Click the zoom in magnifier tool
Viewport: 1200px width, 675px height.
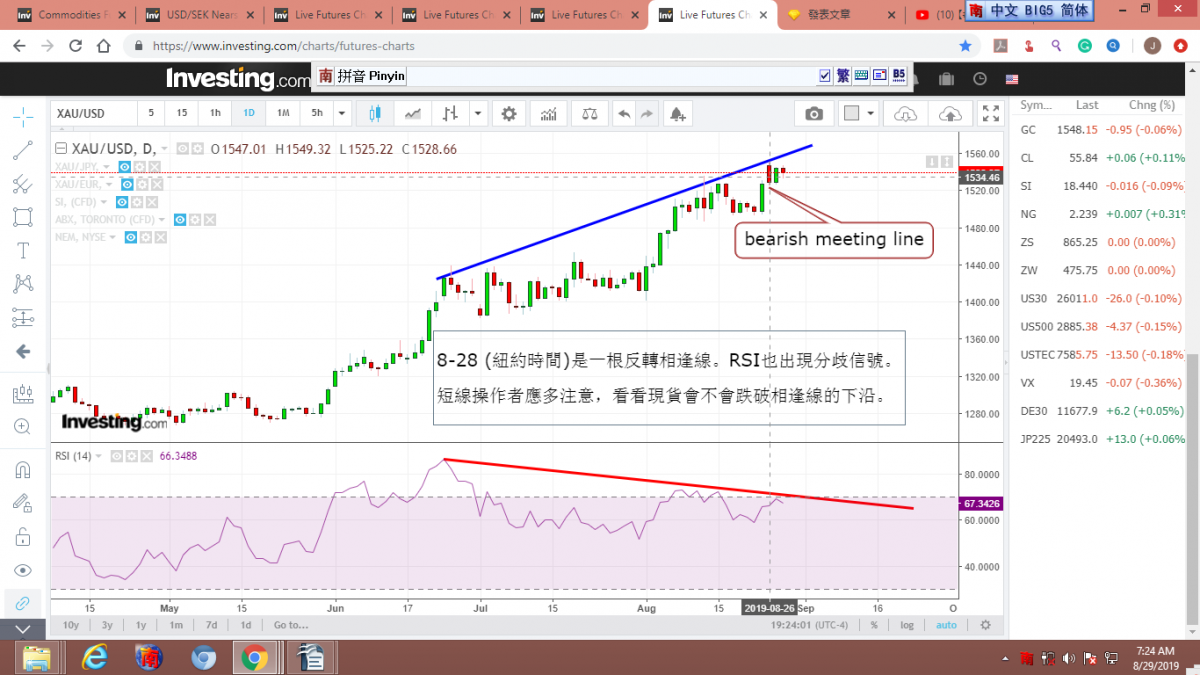click(x=21, y=426)
